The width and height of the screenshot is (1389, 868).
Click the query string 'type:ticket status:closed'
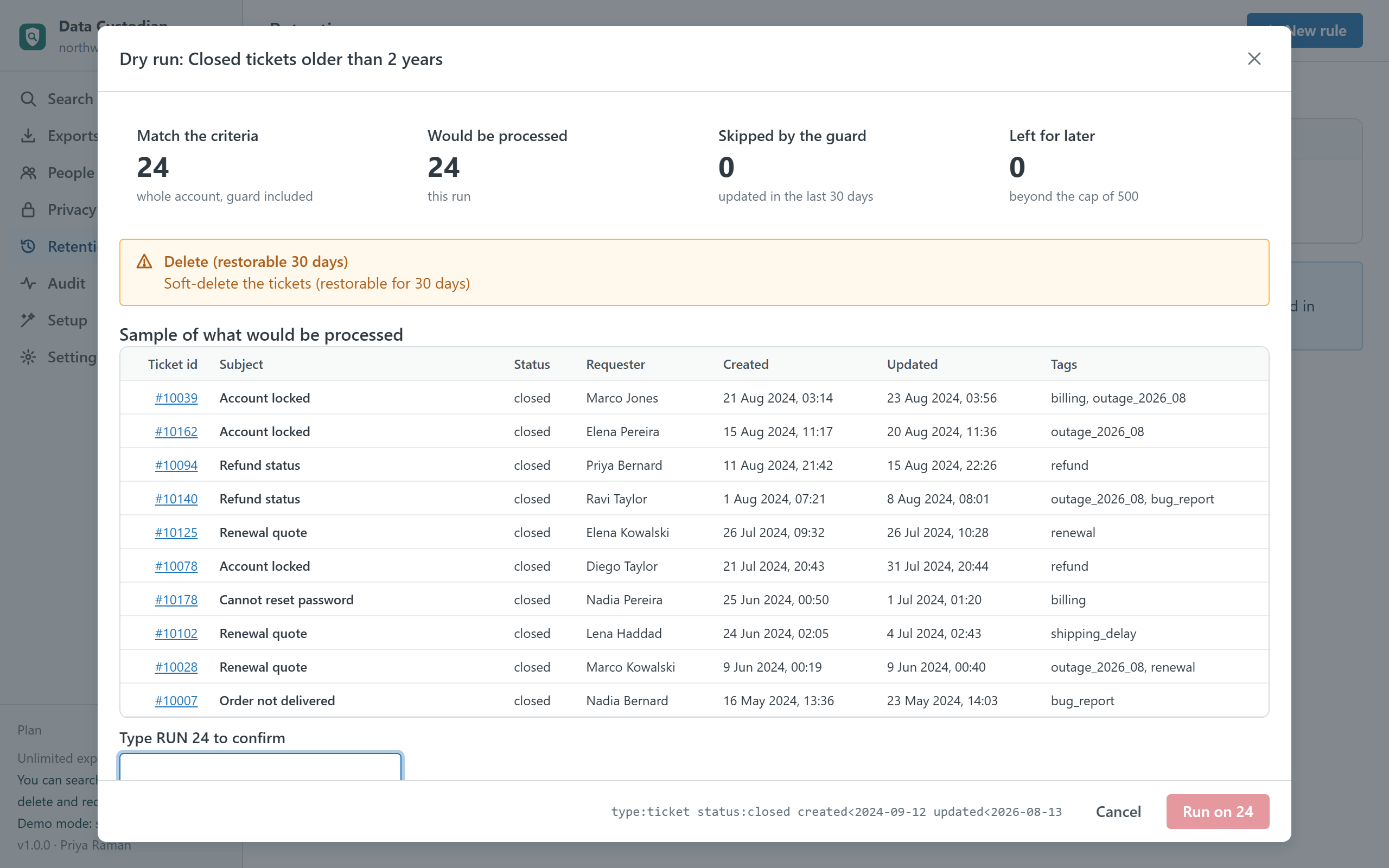700,811
